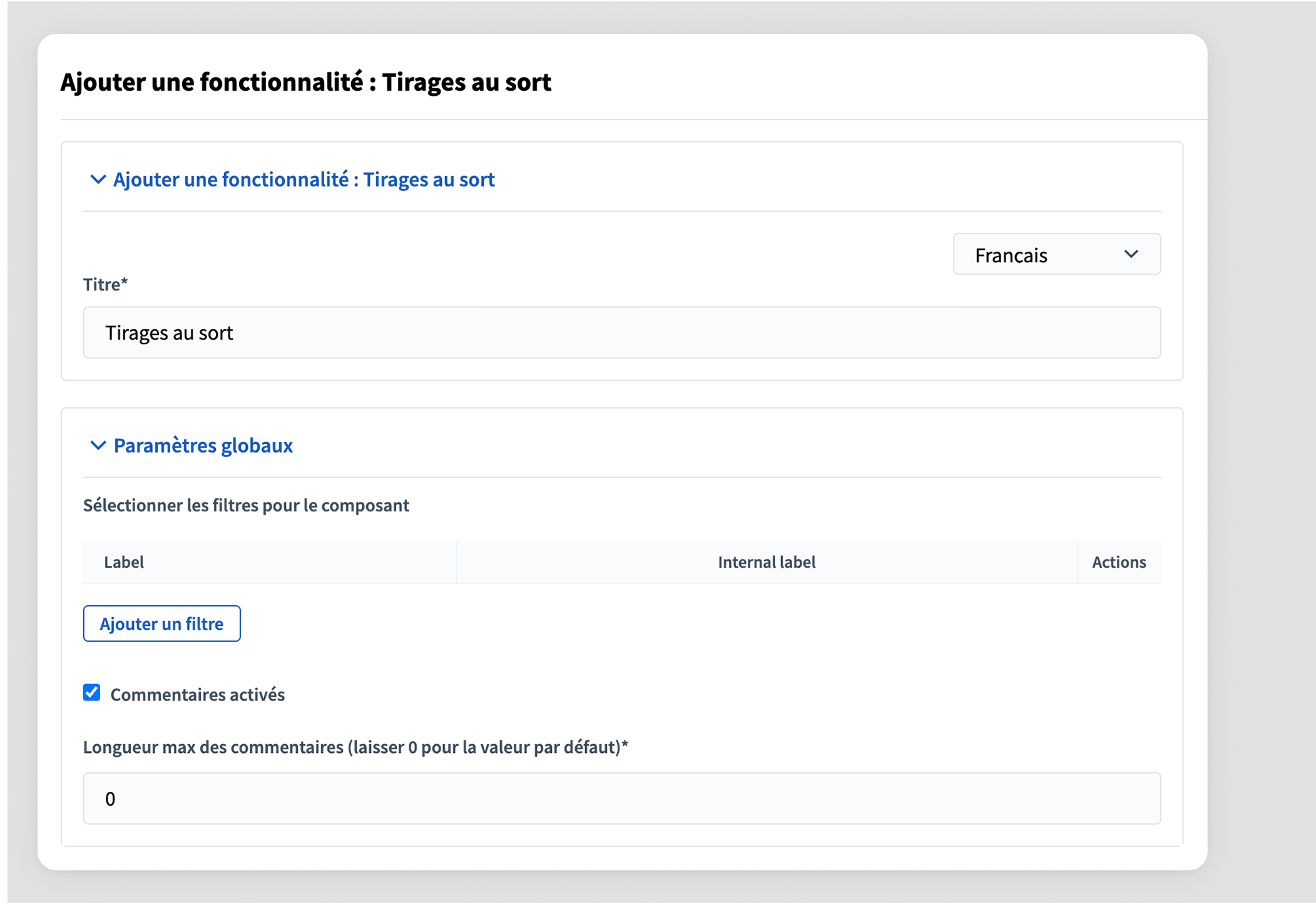Click the Internal label column header

tap(767, 562)
